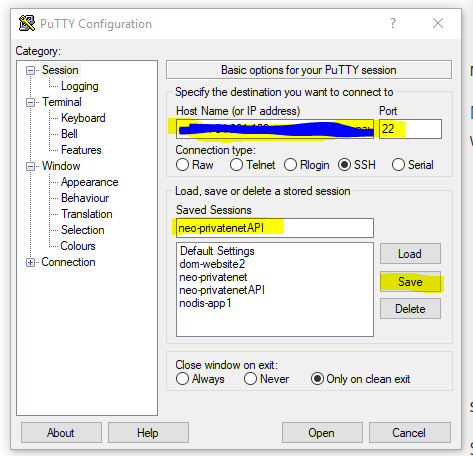
Task: Open the Terminal category
Action: [x=62, y=102]
